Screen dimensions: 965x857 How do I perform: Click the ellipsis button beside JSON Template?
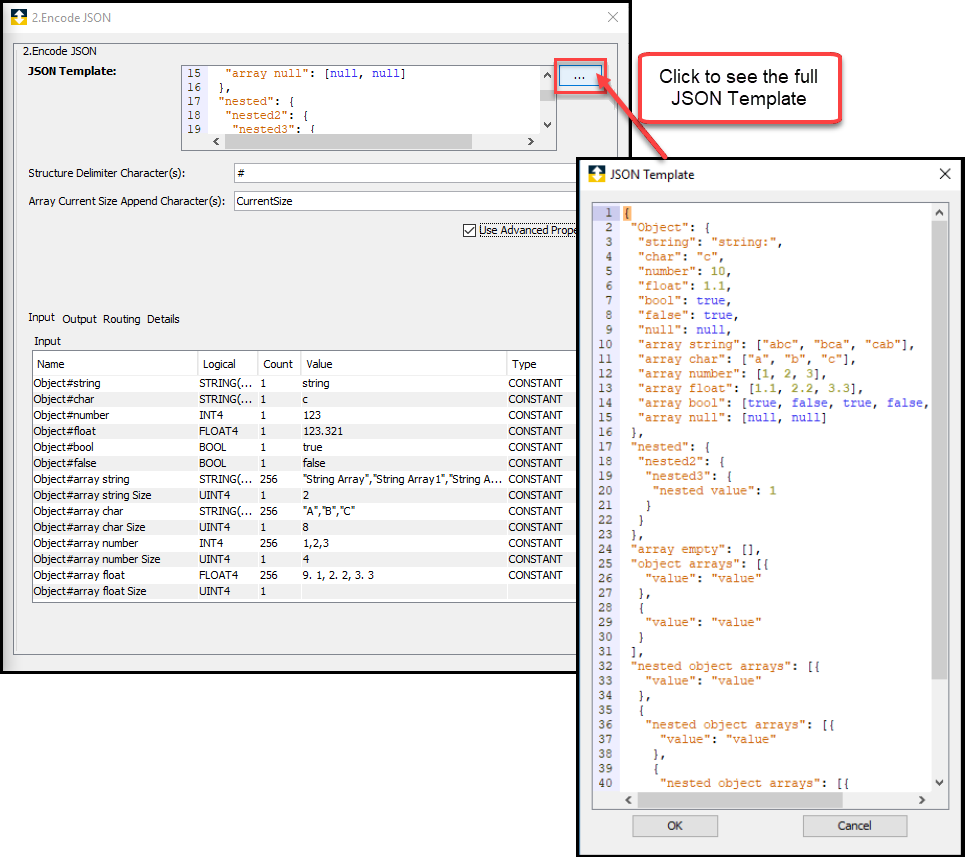pyautogui.click(x=580, y=77)
